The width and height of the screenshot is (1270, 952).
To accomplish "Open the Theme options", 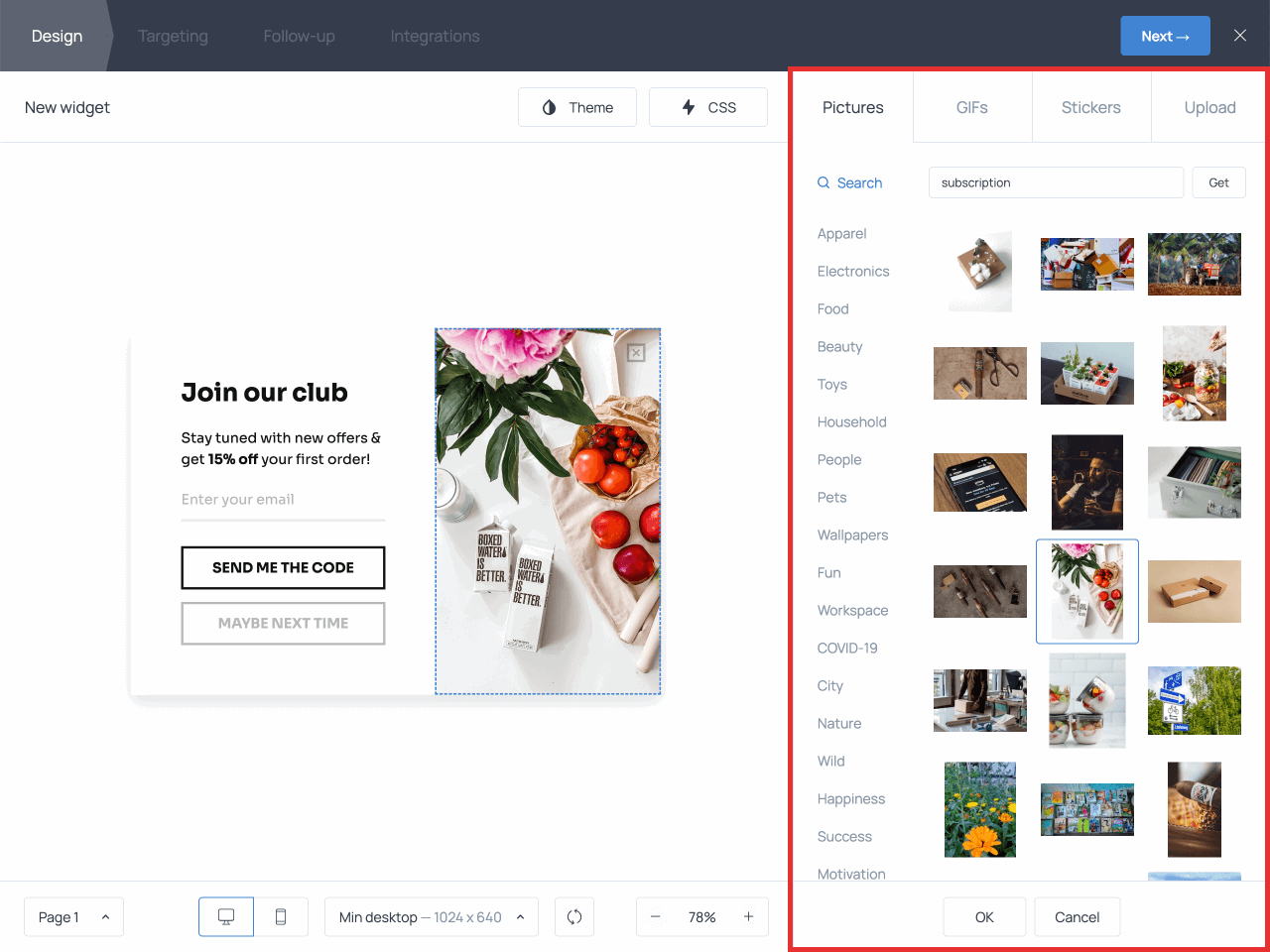I will 577,107.
